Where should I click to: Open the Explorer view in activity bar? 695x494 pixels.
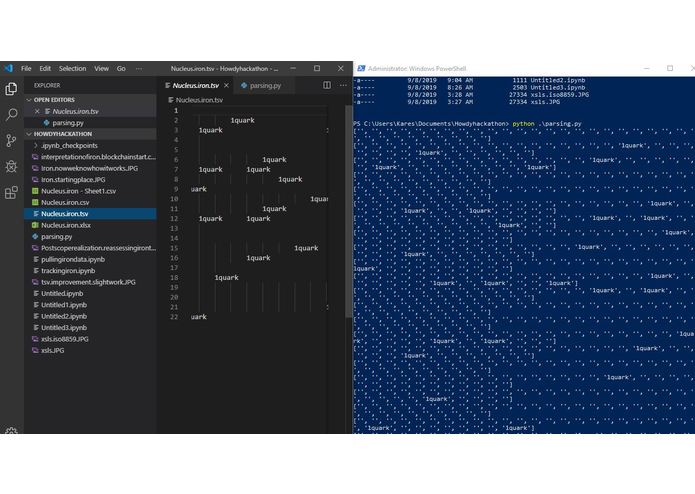pyautogui.click(x=11, y=89)
